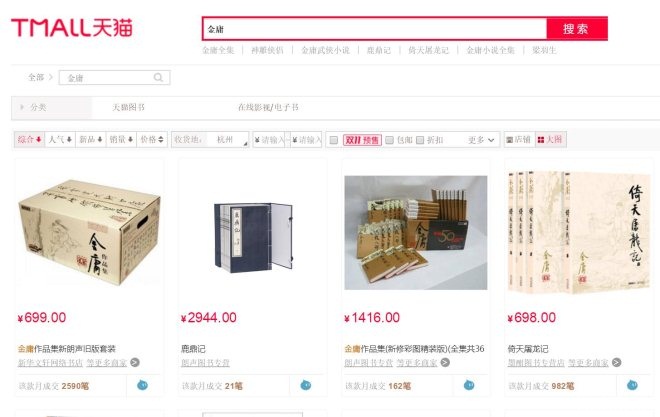Sort results by 价格
Image resolution: width=660 pixels, height=417 pixels.
pos(152,140)
